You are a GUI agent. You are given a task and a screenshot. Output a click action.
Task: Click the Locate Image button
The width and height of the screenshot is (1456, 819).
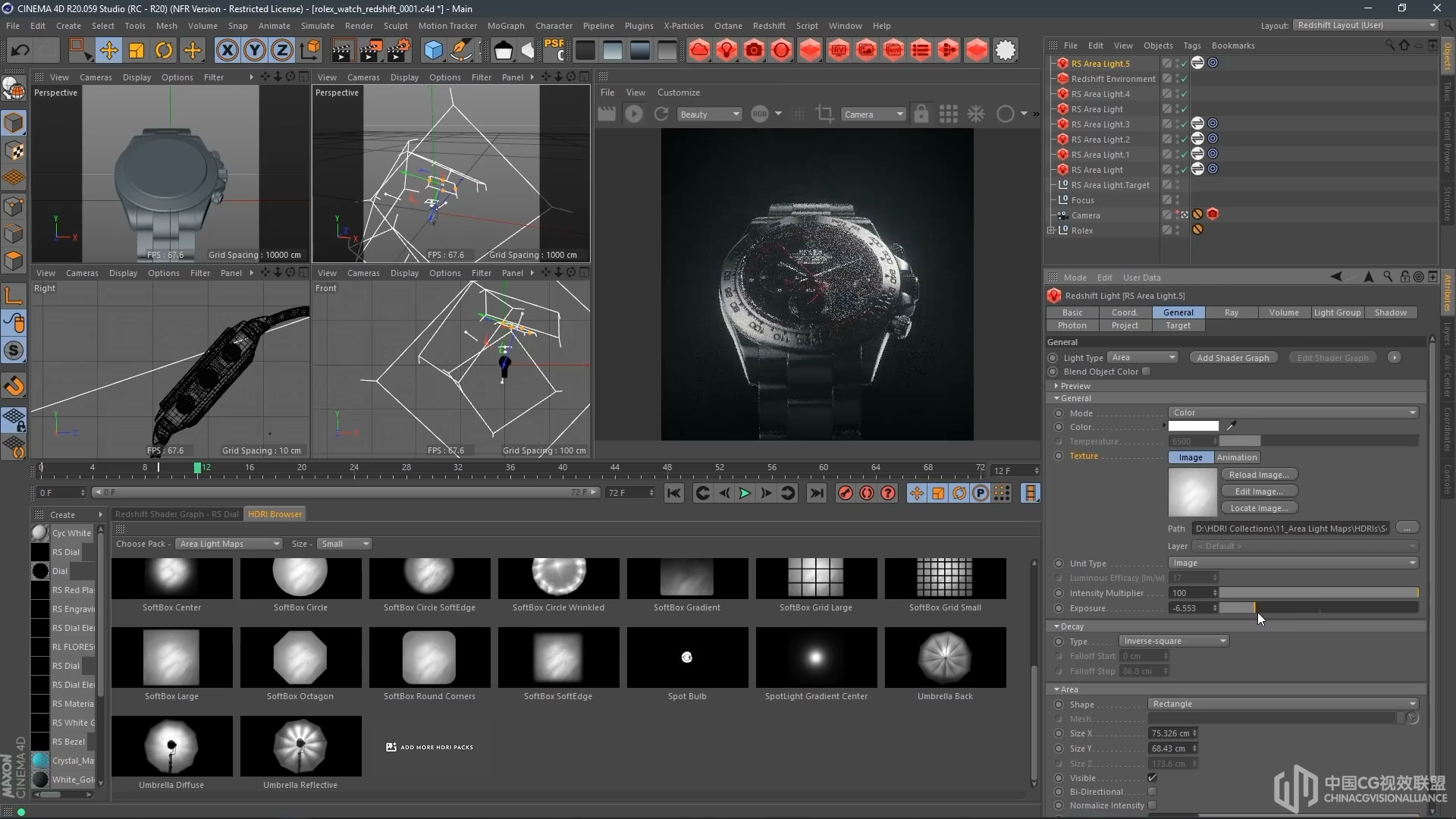(1259, 508)
